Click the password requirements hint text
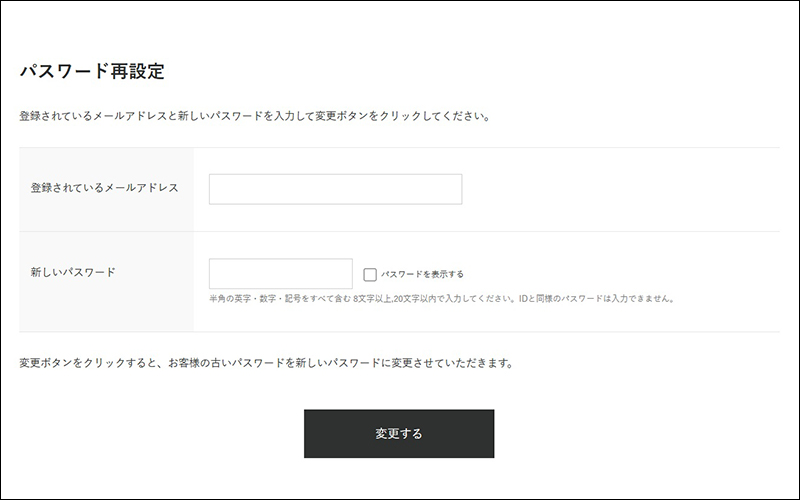 (441, 298)
